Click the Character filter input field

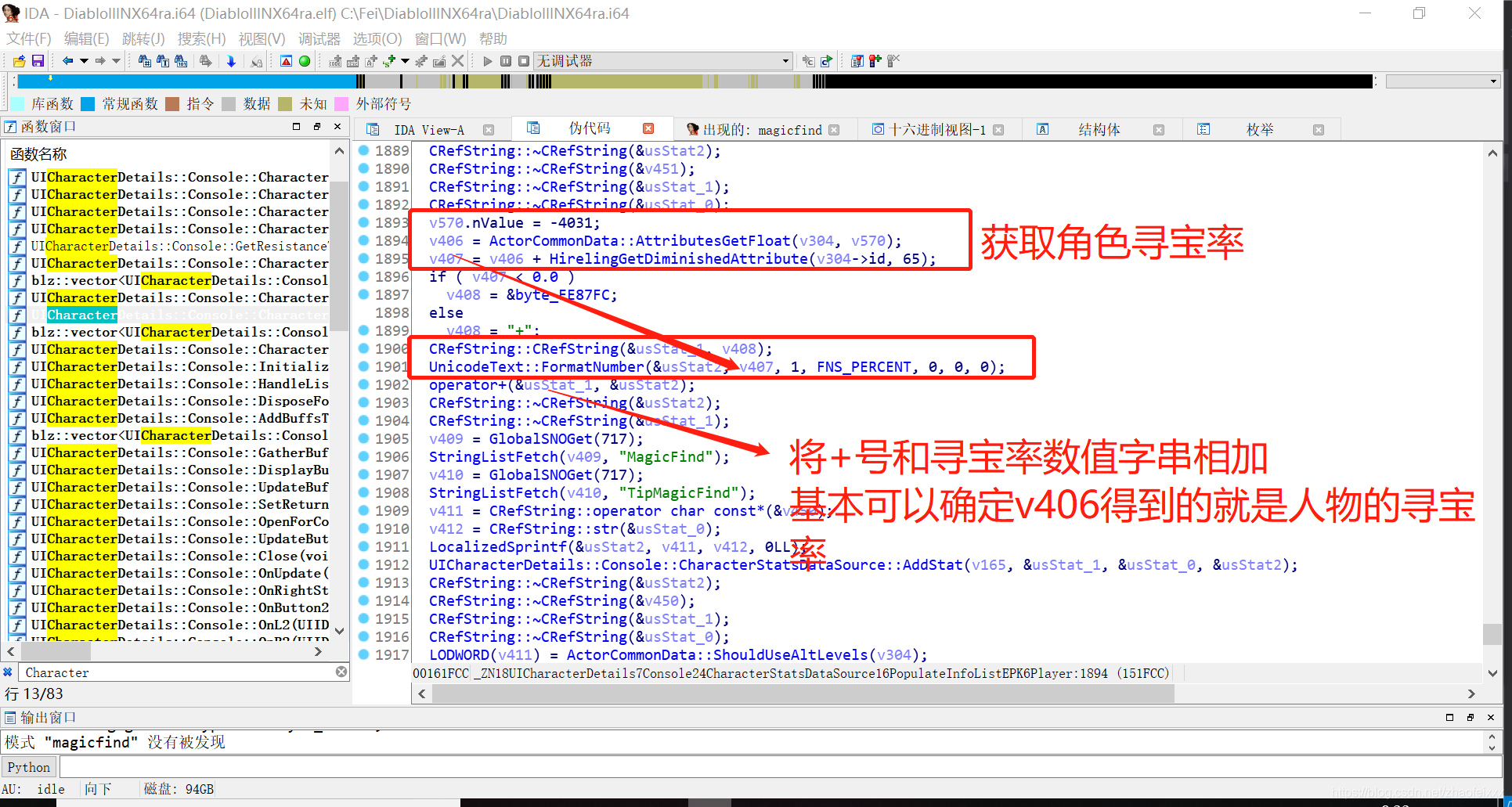coord(177,672)
